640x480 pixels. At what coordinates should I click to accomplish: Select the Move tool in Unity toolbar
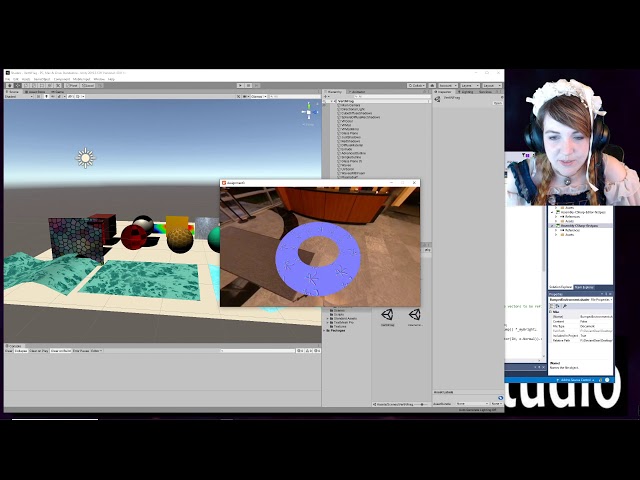(18, 85)
